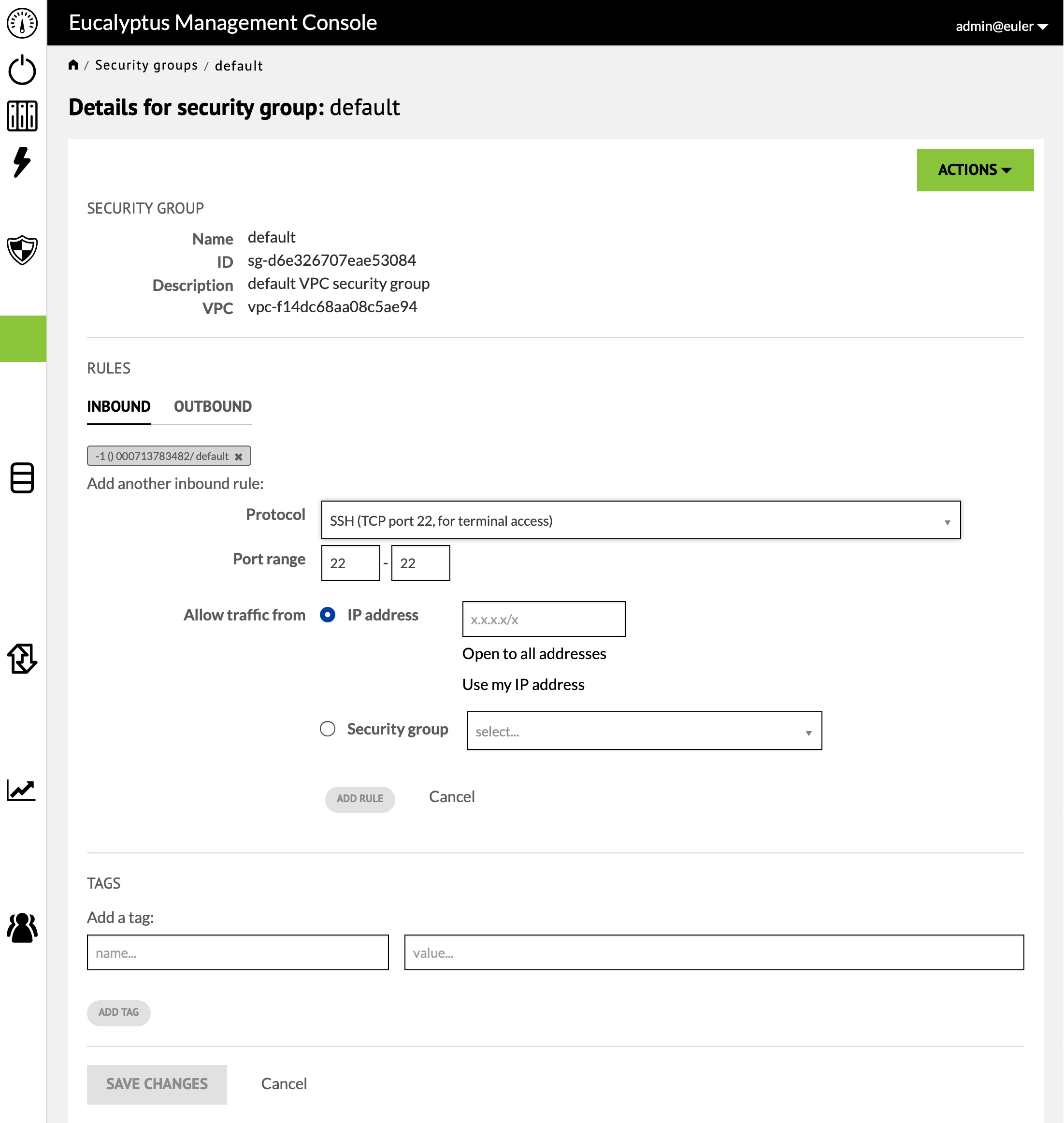Click the lightning bolt sidebar icon
Viewport: 1064px width, 1123px height.
(x=22, y=162)
